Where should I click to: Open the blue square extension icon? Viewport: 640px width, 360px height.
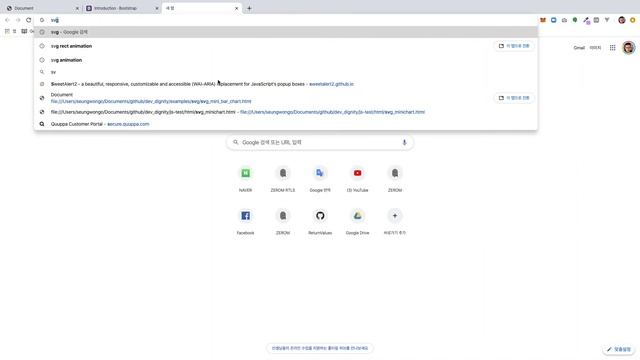point(553,20)
